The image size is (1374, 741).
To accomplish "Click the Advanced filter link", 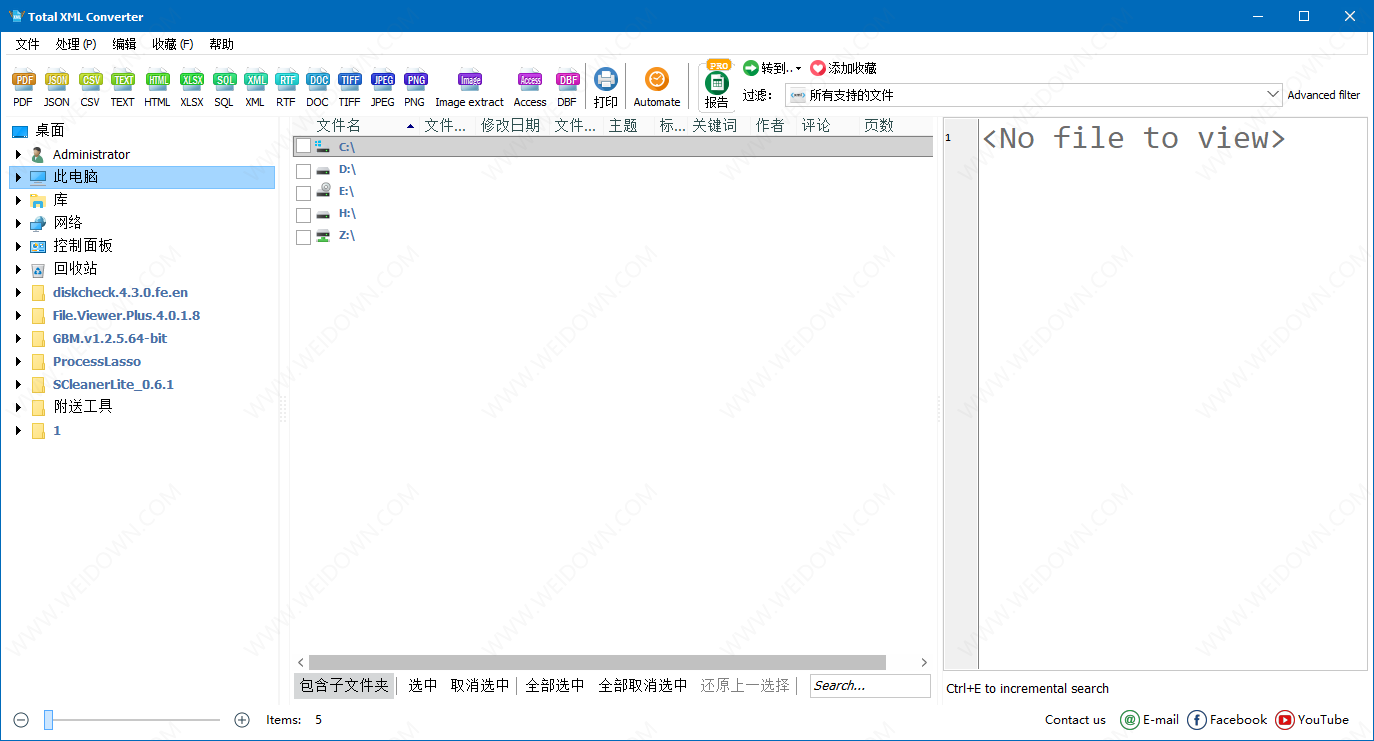I will 1324,95.
